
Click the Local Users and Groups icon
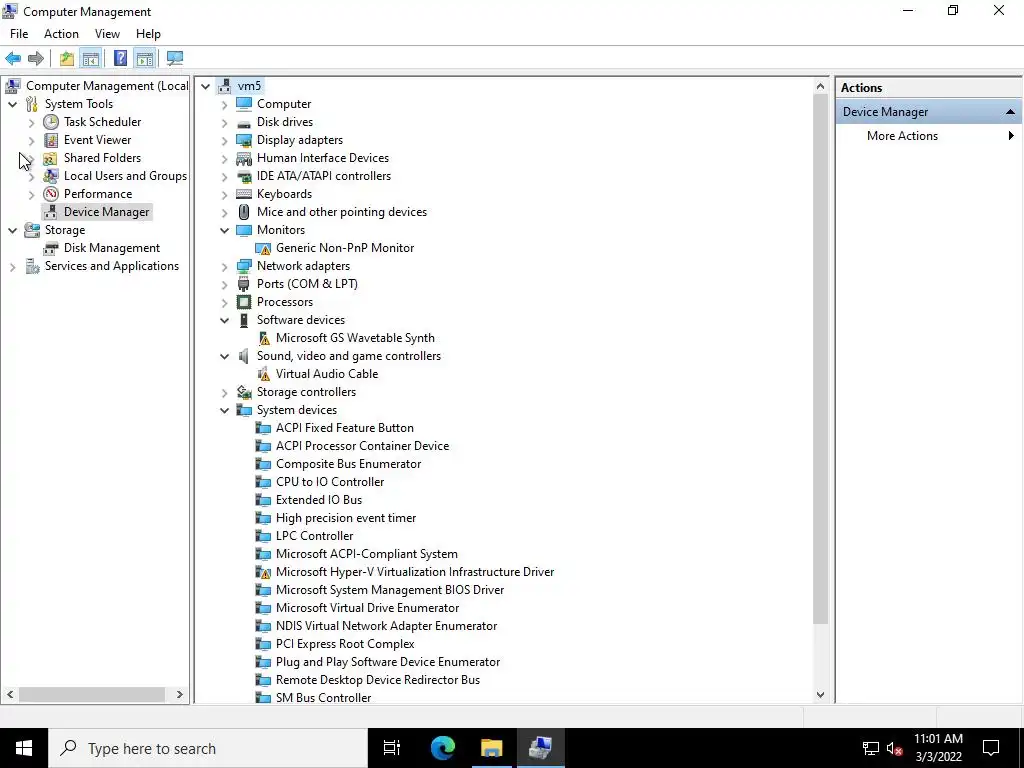click(51, 176)
